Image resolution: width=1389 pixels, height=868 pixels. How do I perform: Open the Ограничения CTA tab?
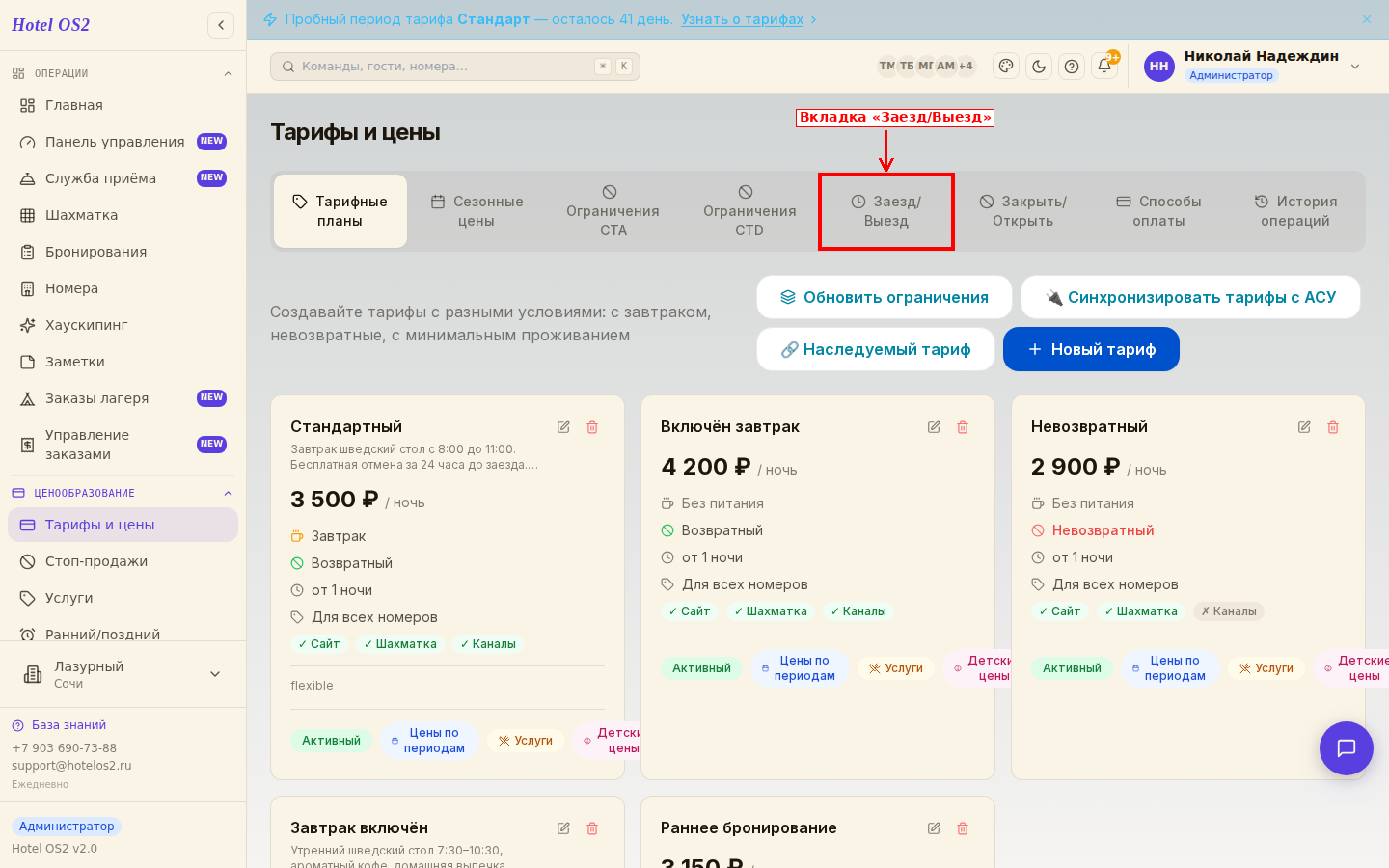[613, 211]
